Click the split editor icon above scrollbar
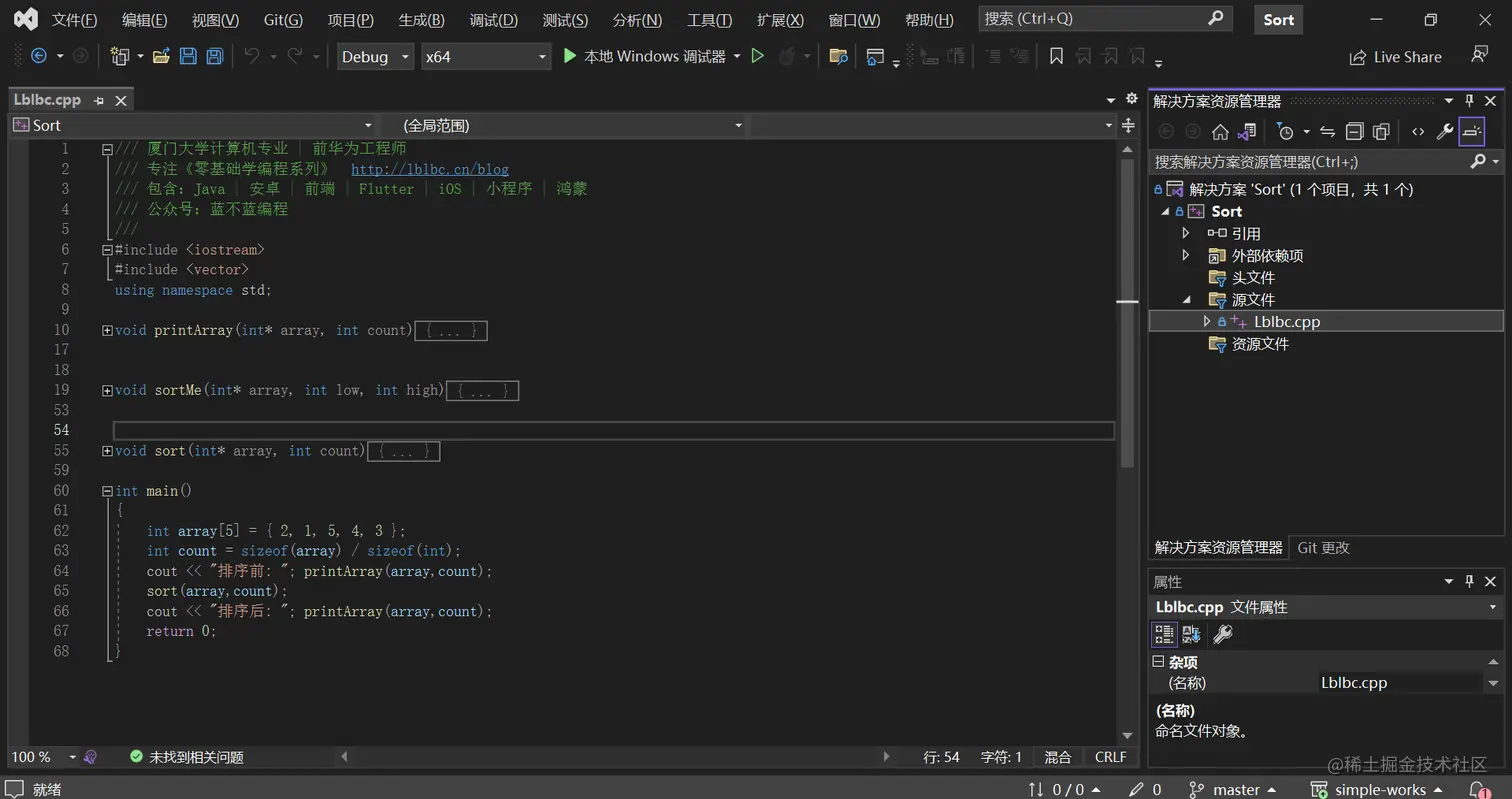 (x=1129, y=125)
